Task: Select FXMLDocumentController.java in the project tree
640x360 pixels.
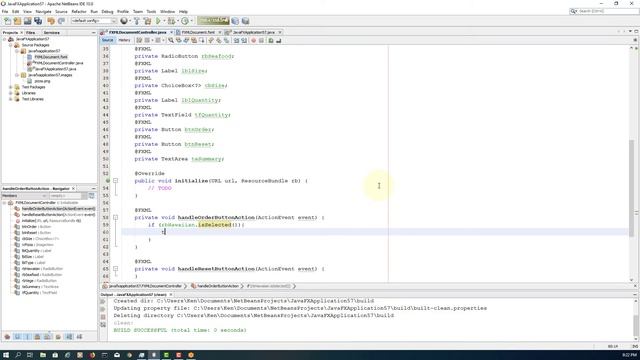Action: point(59,63)
